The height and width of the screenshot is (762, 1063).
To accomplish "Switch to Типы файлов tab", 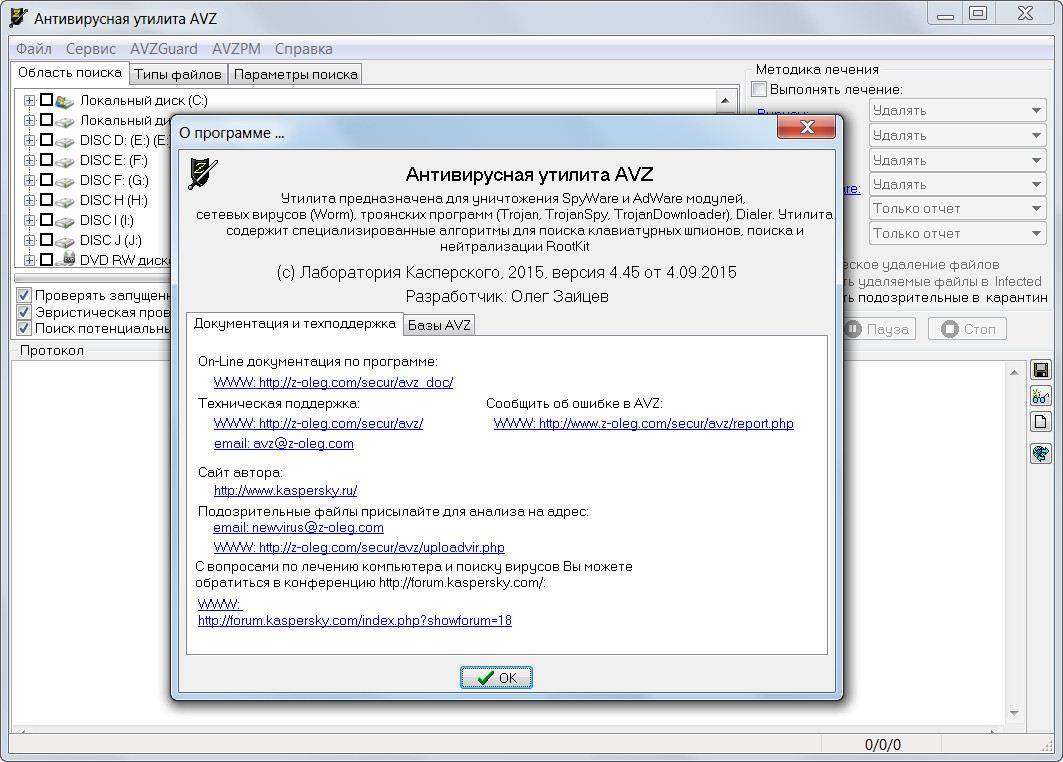I will point(178,75).
